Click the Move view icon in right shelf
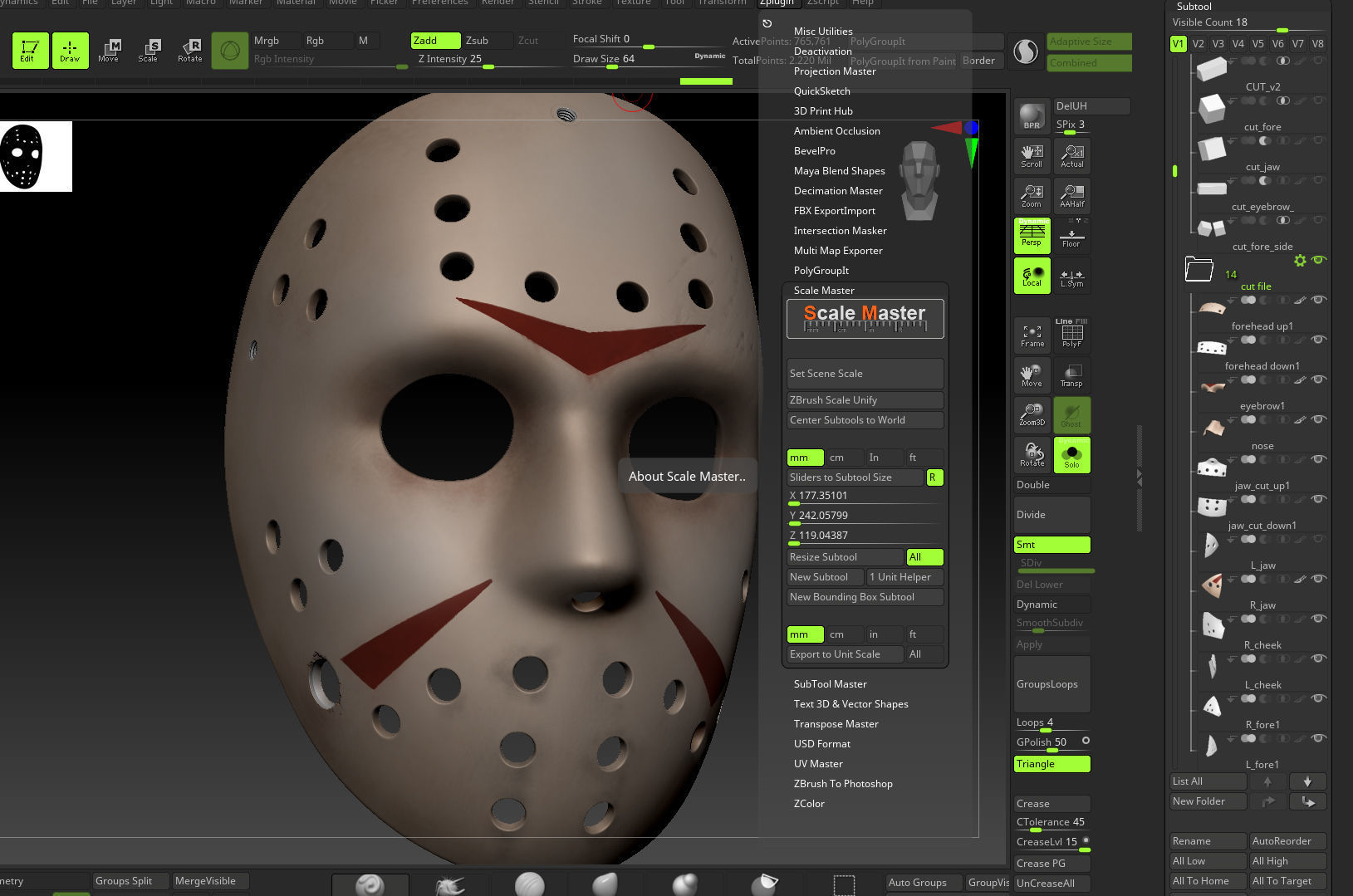This screenshot has height=896, width=1353. point(1032,375)
